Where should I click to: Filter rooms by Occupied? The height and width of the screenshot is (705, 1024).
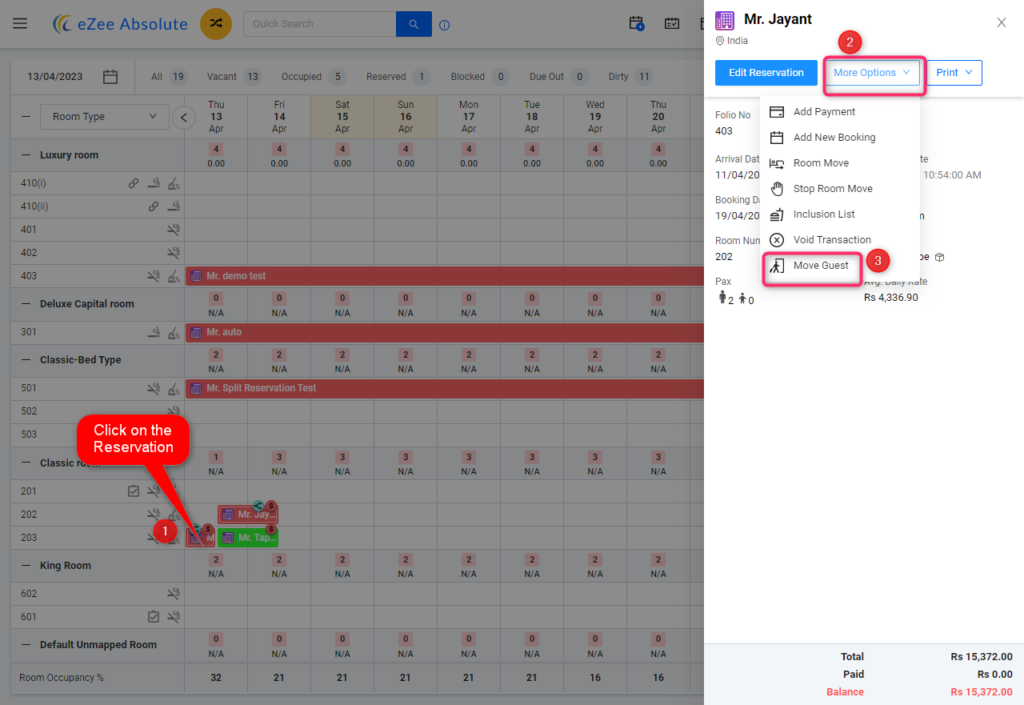pyautogui.click(x=313, y=77)
